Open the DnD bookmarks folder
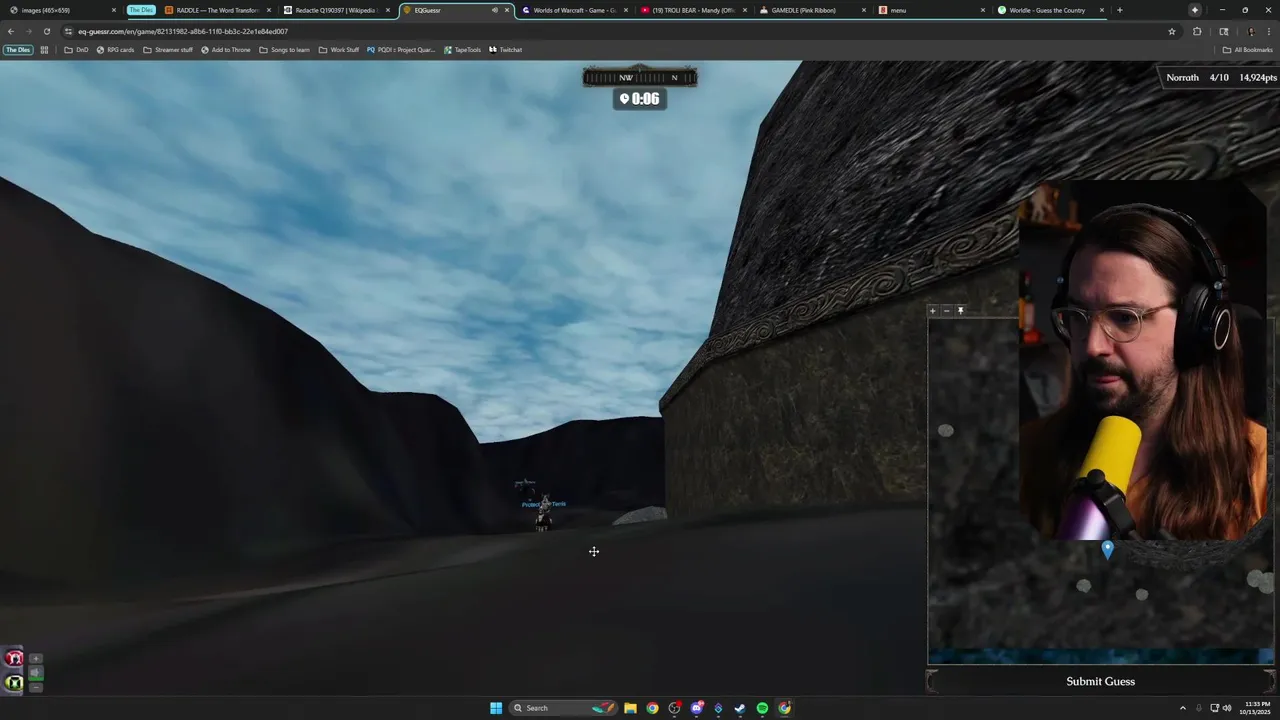Screen dimensions: 1280x720 tap(76, 50)
